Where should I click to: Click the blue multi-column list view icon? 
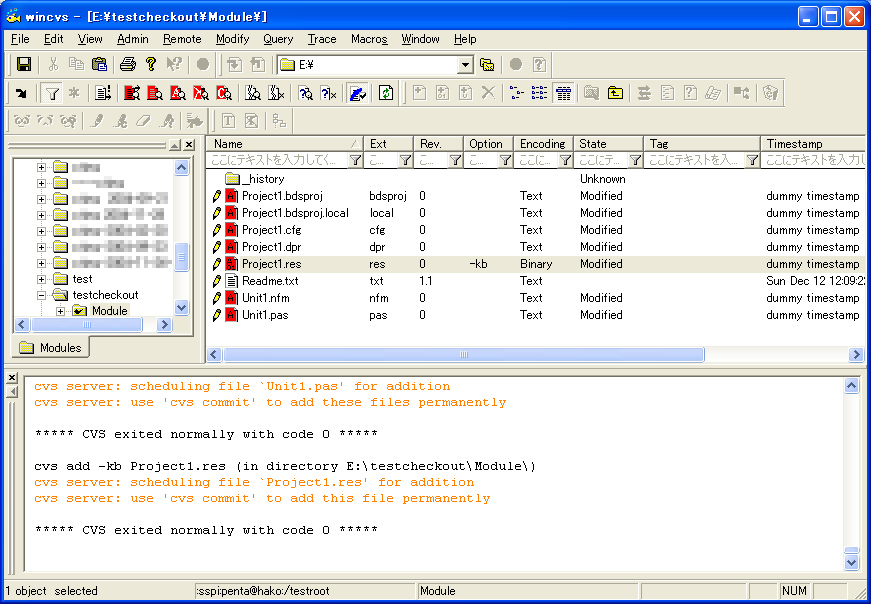click(x=539, y=93)
